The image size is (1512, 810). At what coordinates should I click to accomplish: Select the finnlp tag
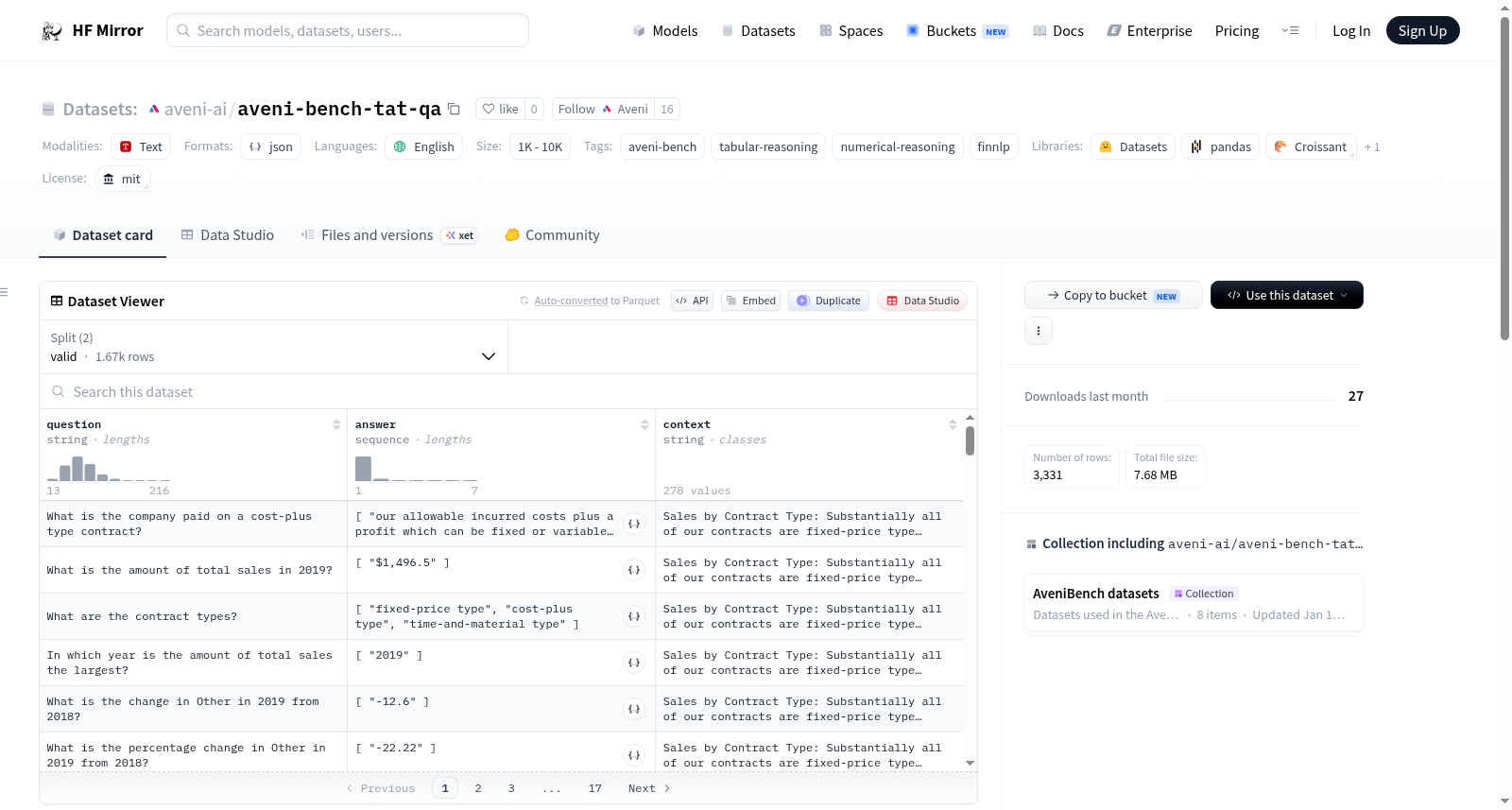pyautogui.click(x=993, y=147)
